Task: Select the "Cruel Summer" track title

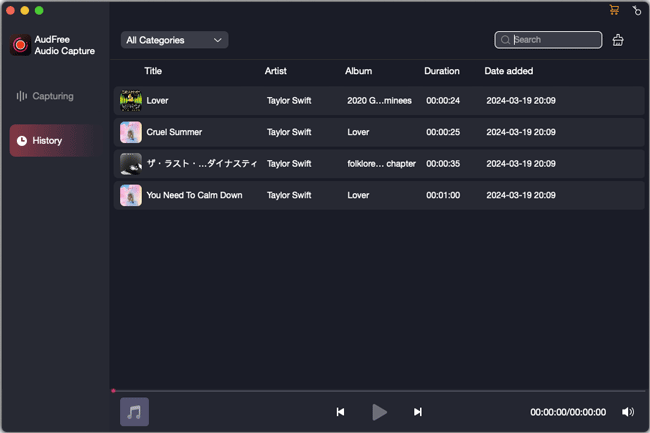Action: tap(174, 132)
